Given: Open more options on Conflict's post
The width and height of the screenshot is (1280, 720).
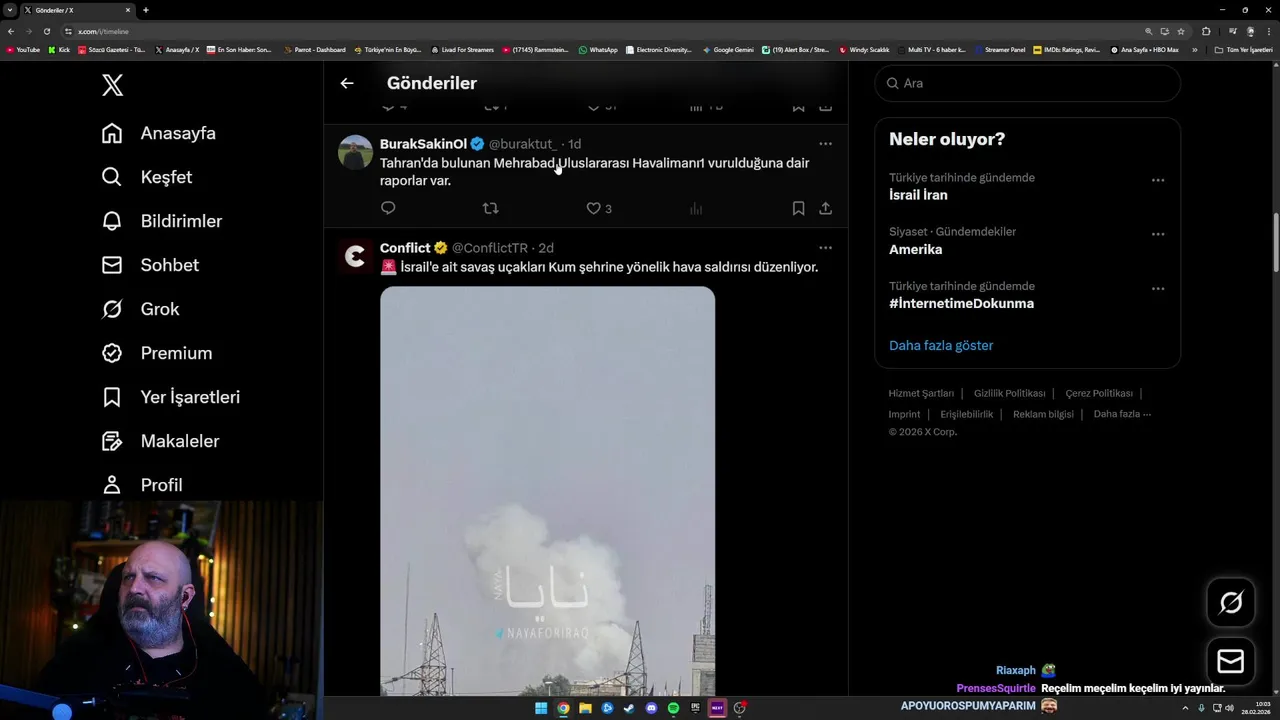Looking at the screenshot, I should point(825,248).
